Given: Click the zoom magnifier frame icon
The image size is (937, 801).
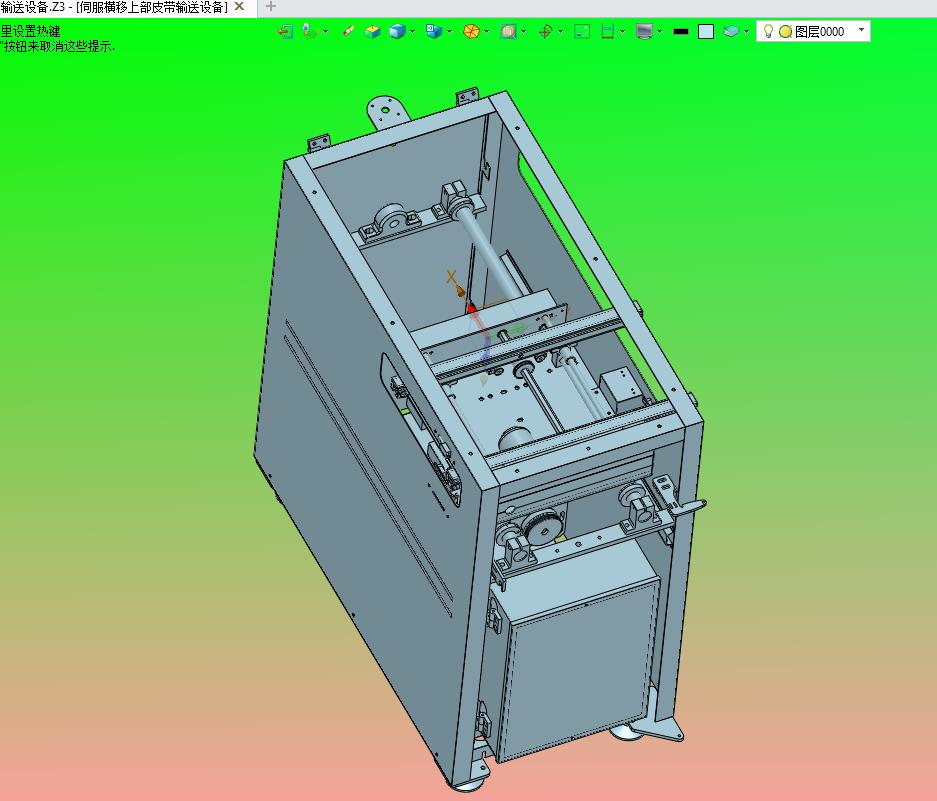Looking at the screenshot, I should (x=509, y=32).
